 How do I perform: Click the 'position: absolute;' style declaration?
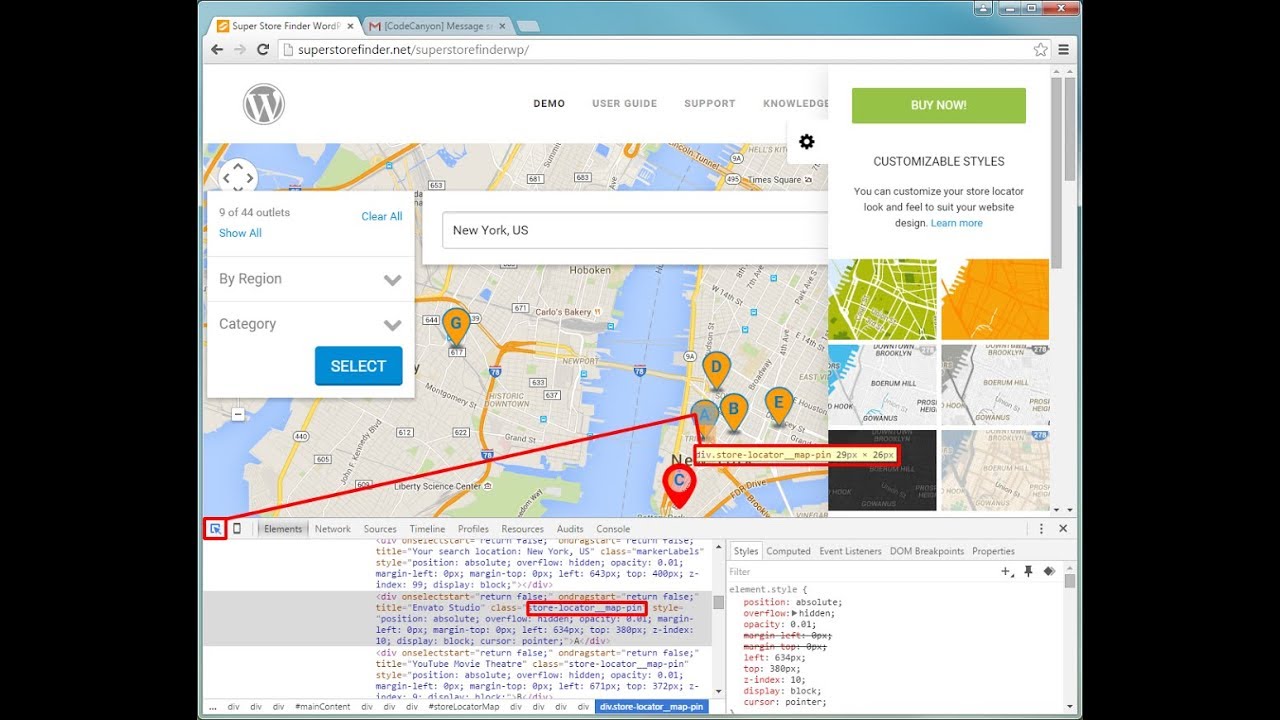(x=793, y=602)
